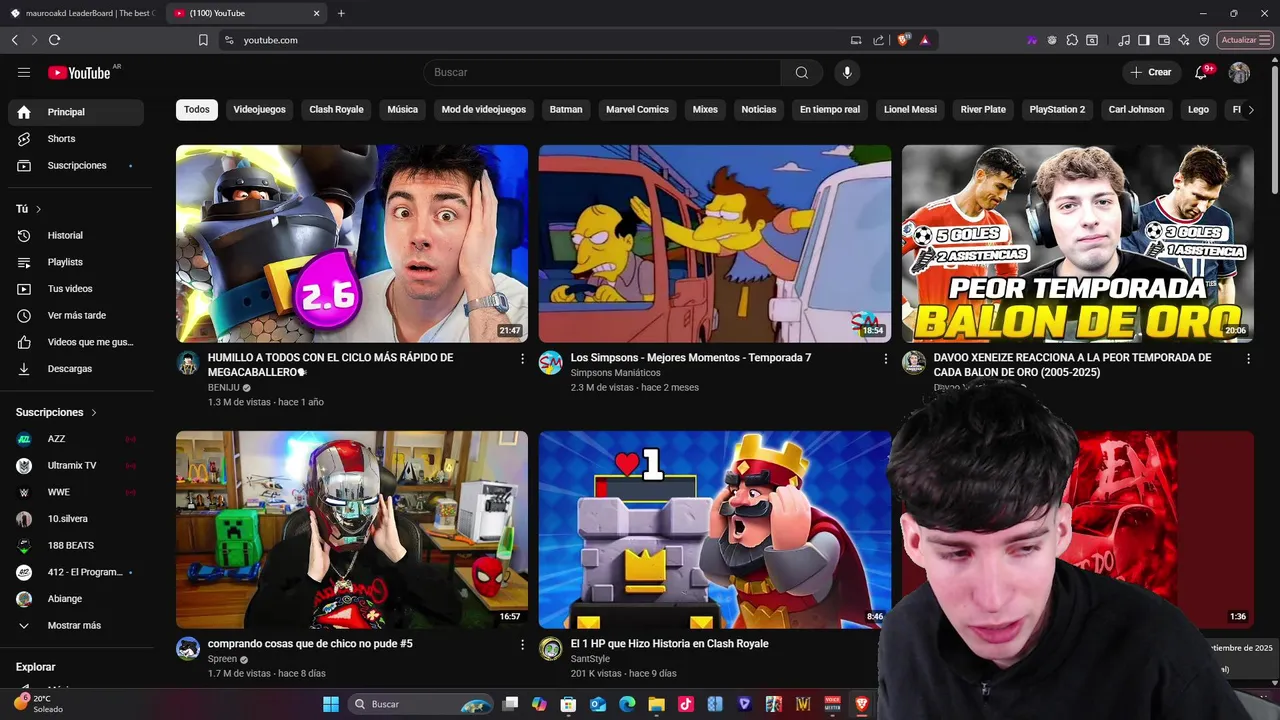Open Historial in the sidebar
This screenshot has height=720, width=1280.
(x=76, y=235)
